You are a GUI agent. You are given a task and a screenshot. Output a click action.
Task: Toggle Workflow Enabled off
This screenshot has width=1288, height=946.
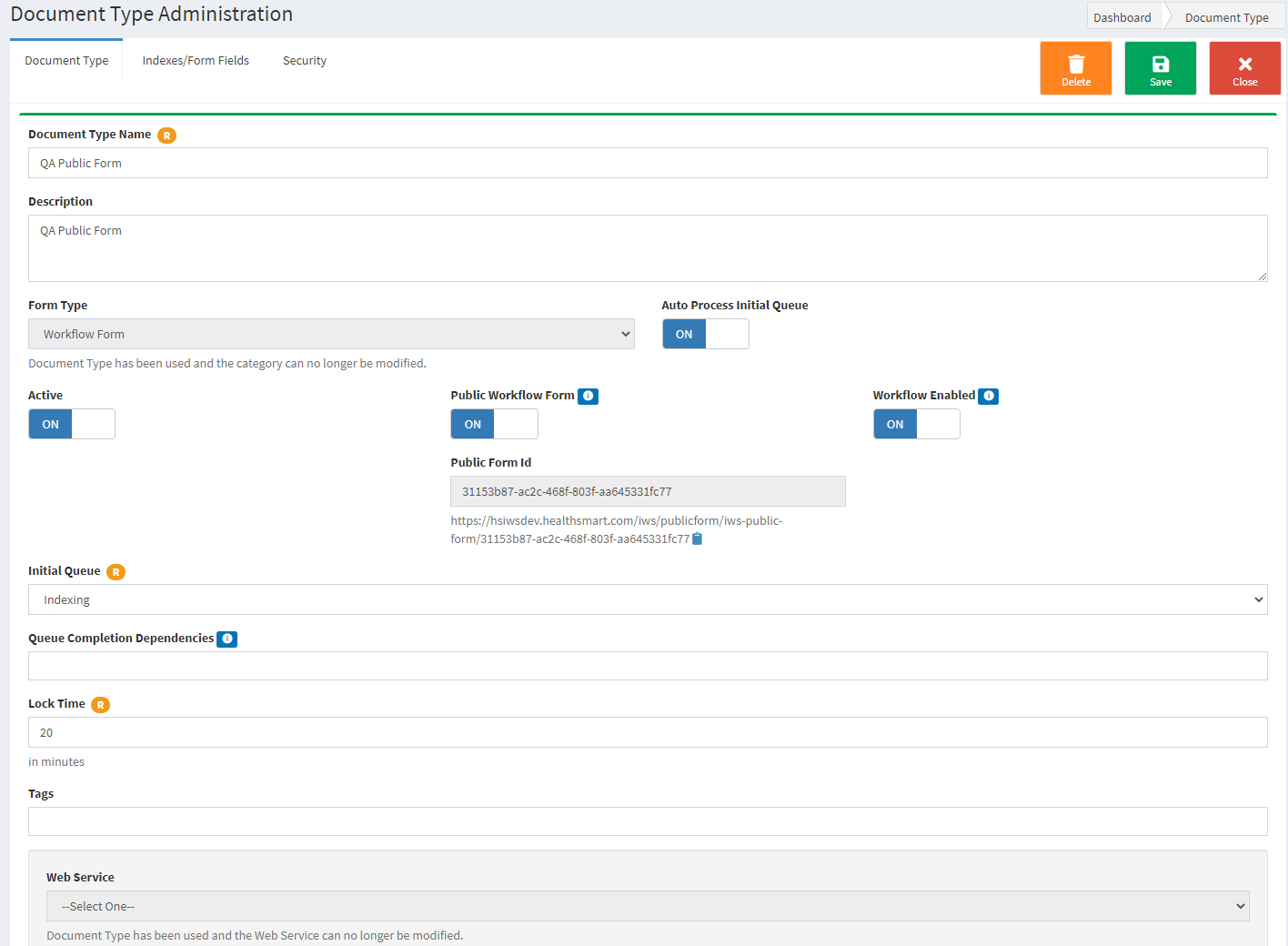tap(916, 424)
